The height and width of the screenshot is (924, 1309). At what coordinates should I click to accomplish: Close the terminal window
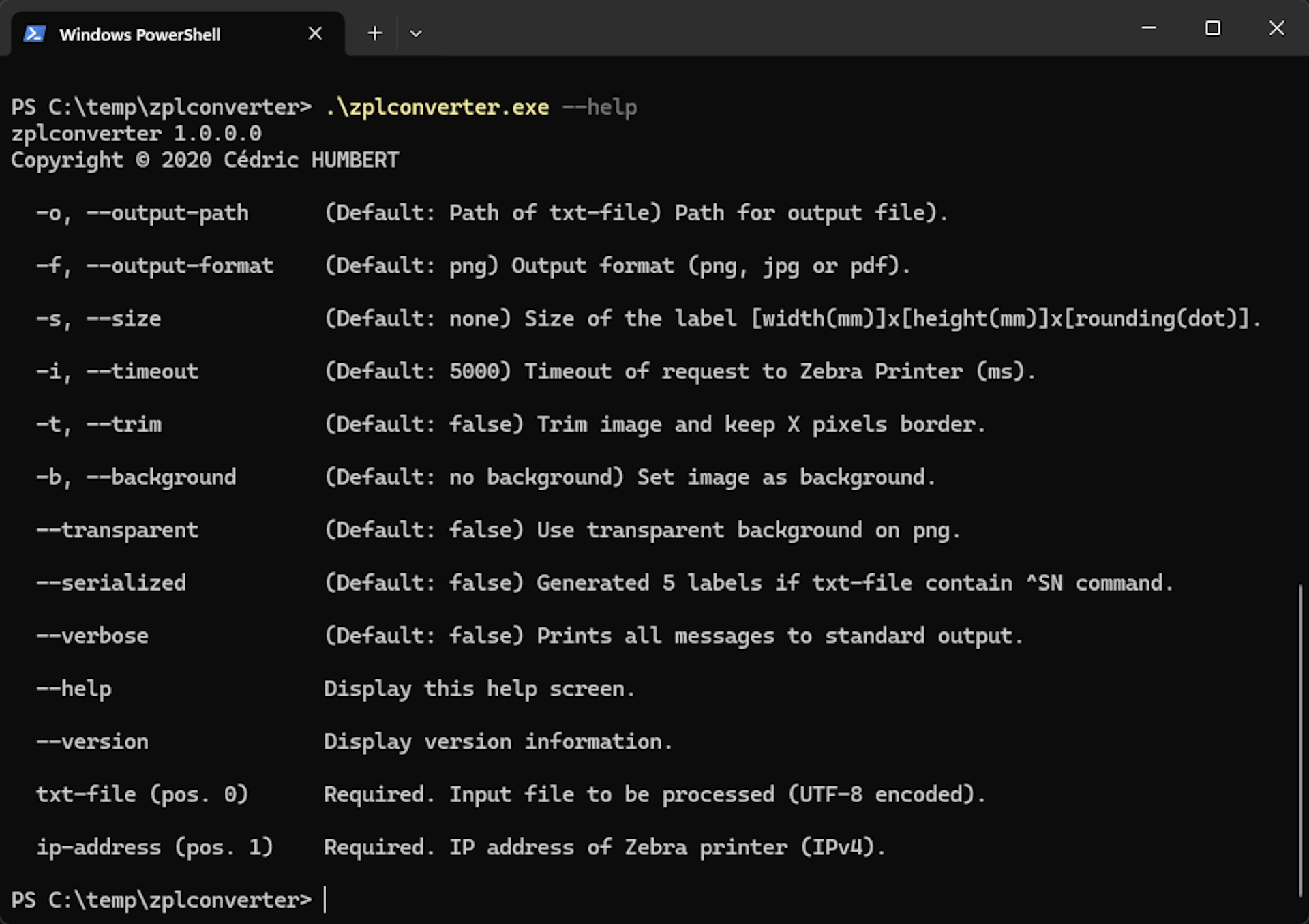tap(1277, 28)
